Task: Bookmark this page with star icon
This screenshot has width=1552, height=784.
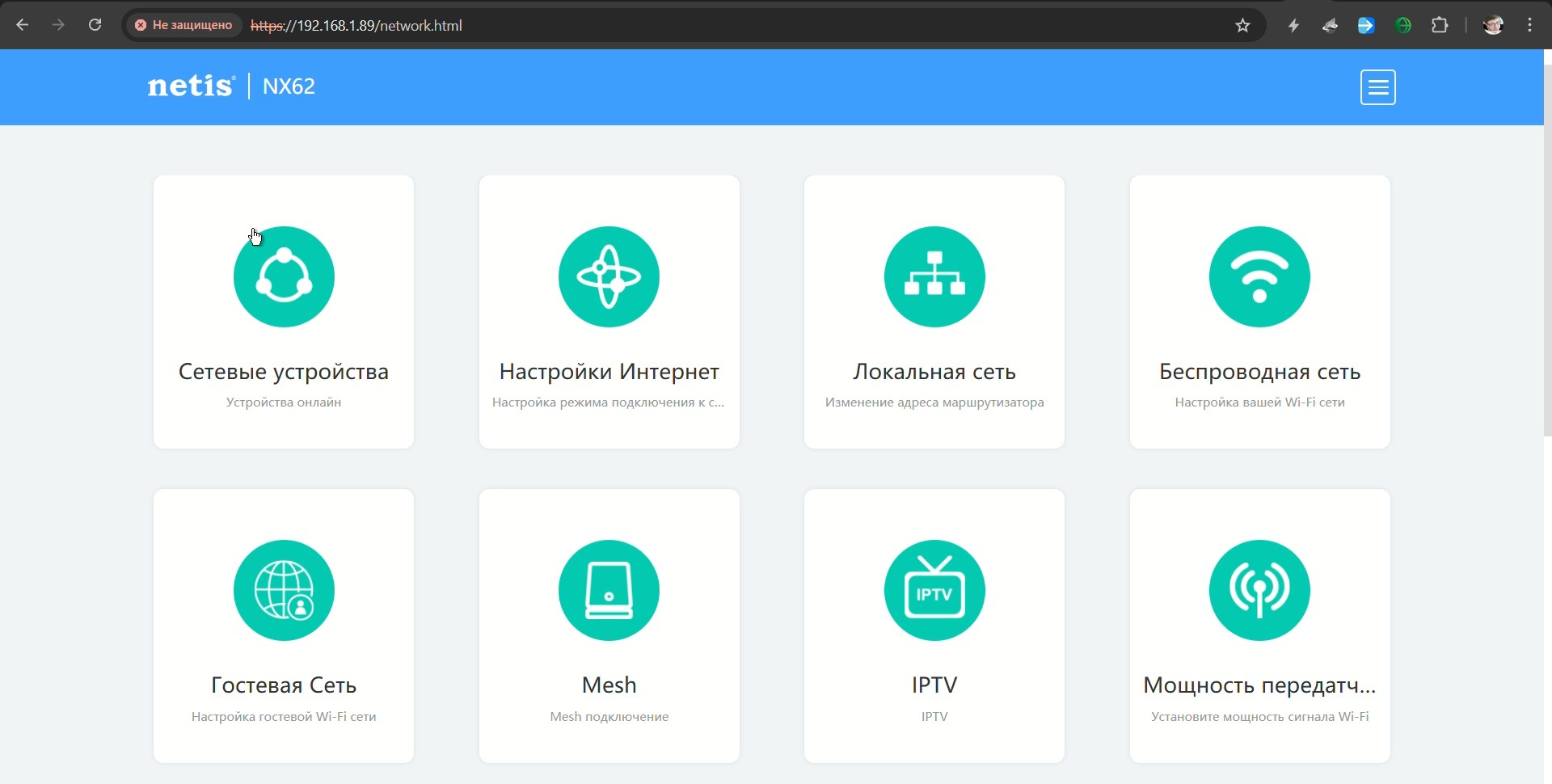Action: point(1242,26)
